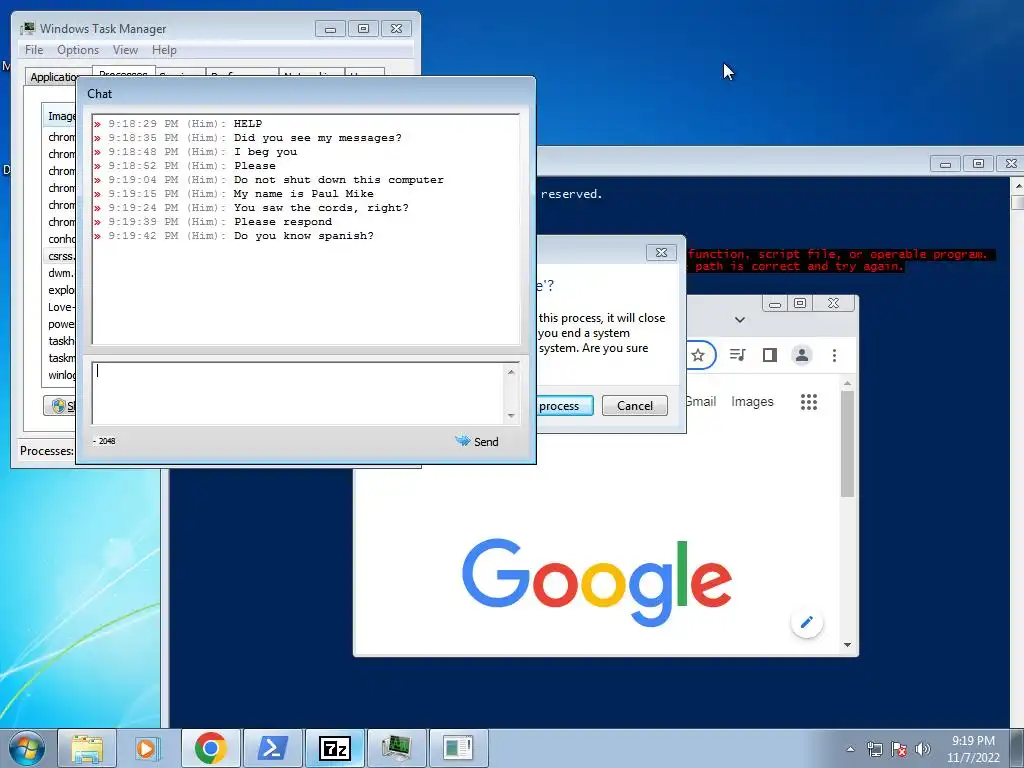Image resolution: width=1024 pixels, height=768 pixels.
Task: Switch to PowerShell via its taskbar icon
Action: pos(272,748)
